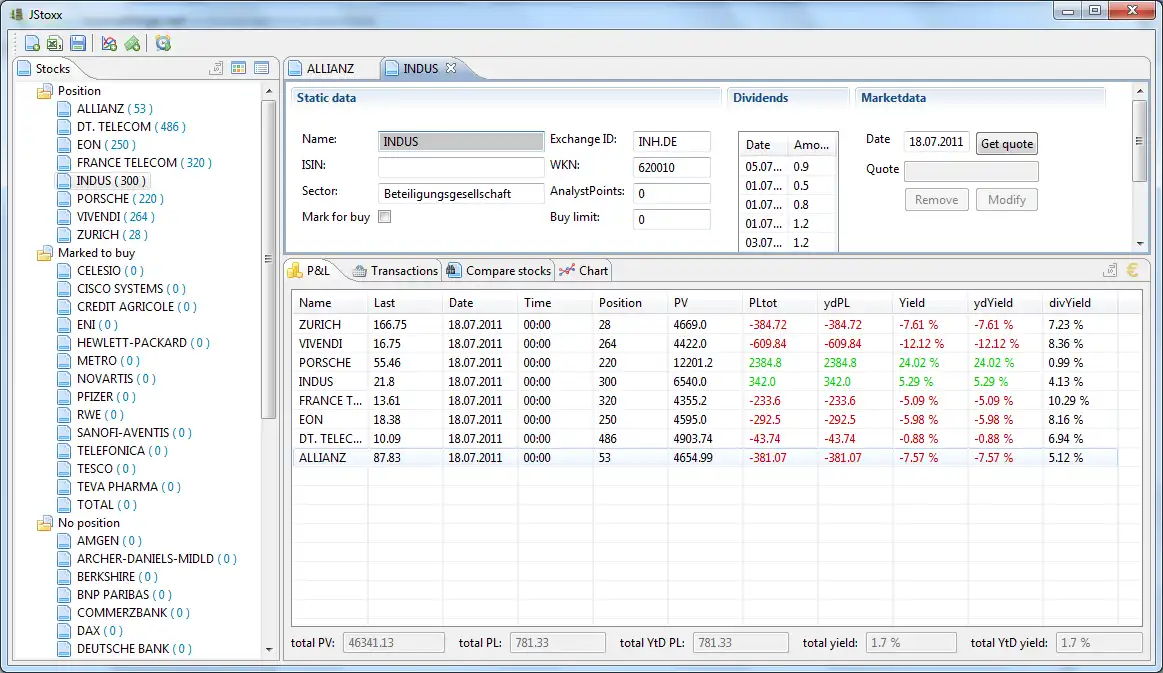Click the Compare stocks tab icon
Screen dimensions: 1163x673
tap(453, 270)
